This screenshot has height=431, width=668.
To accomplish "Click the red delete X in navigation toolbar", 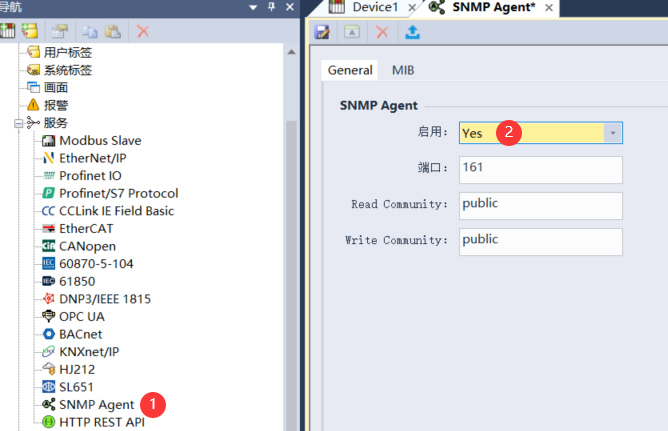I will click(143, 31).
